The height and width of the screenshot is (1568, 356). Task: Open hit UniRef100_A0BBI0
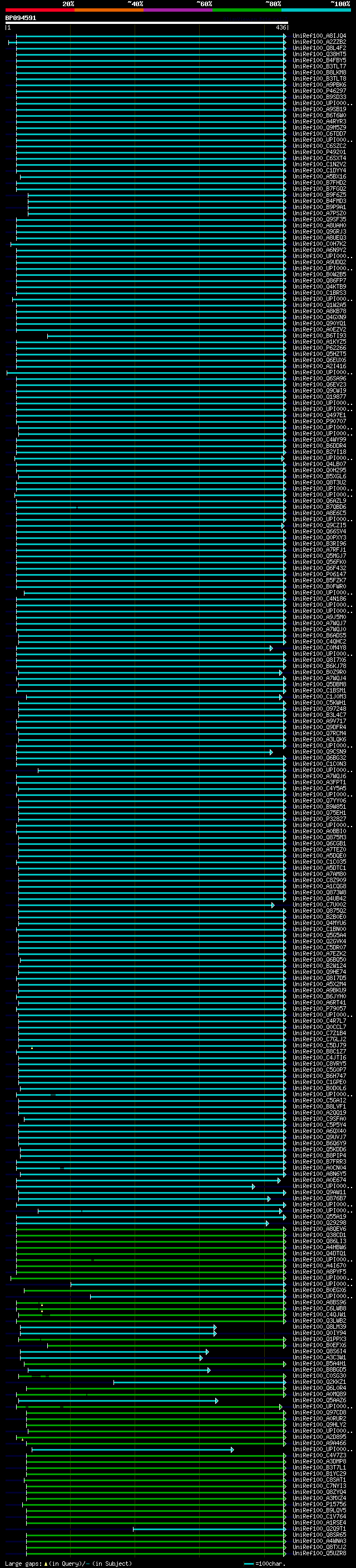[319, 831]
